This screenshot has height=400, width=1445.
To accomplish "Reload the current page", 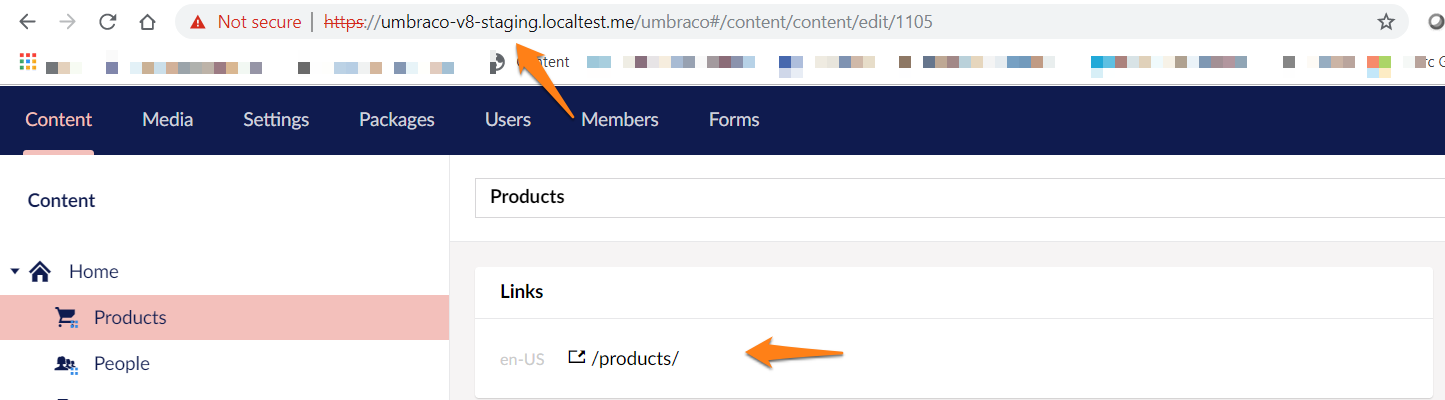I will [x=108, y=21].
